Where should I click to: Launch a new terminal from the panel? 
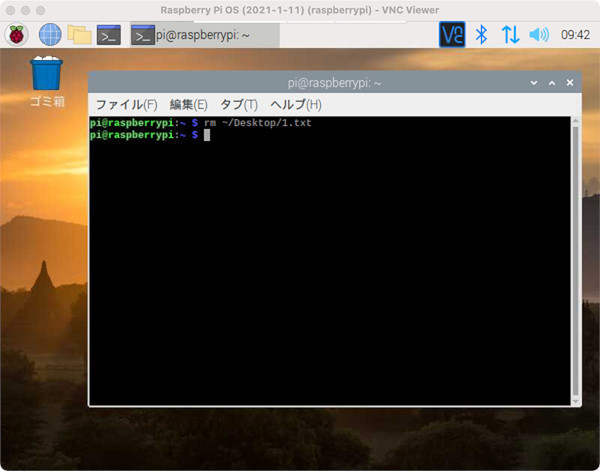(109, 35)
